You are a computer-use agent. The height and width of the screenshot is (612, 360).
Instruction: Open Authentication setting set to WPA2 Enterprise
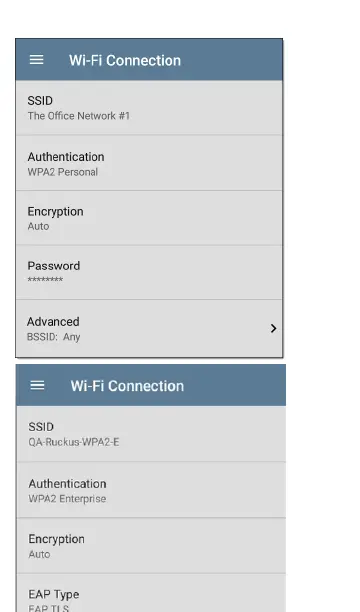(151, 490)
